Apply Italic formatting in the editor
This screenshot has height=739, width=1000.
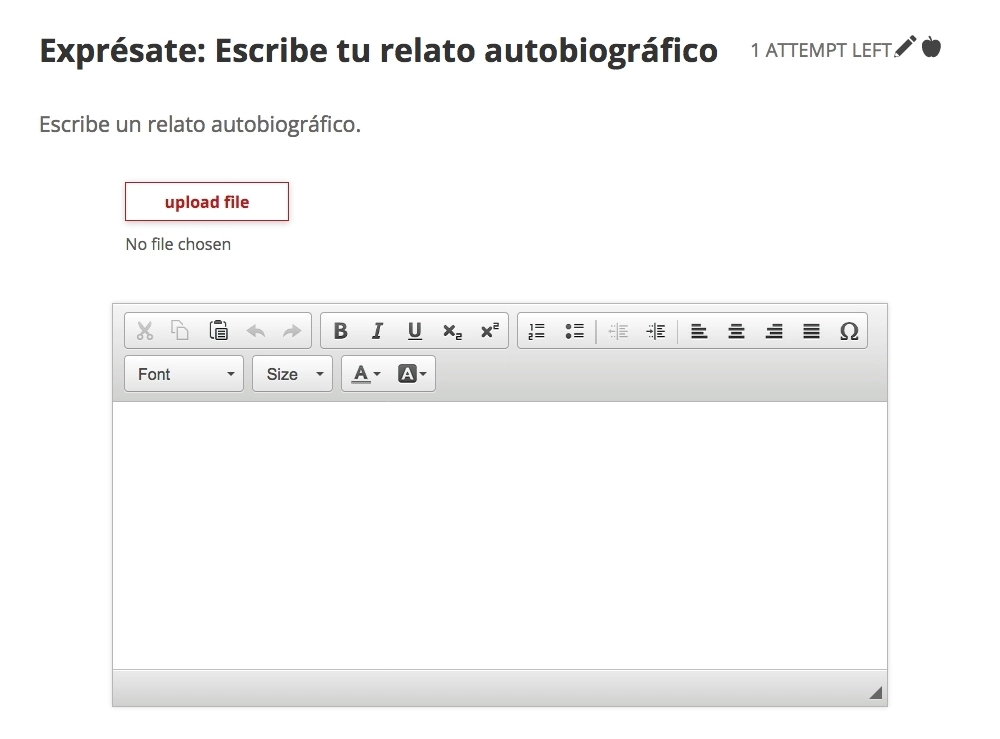point(377,331)
